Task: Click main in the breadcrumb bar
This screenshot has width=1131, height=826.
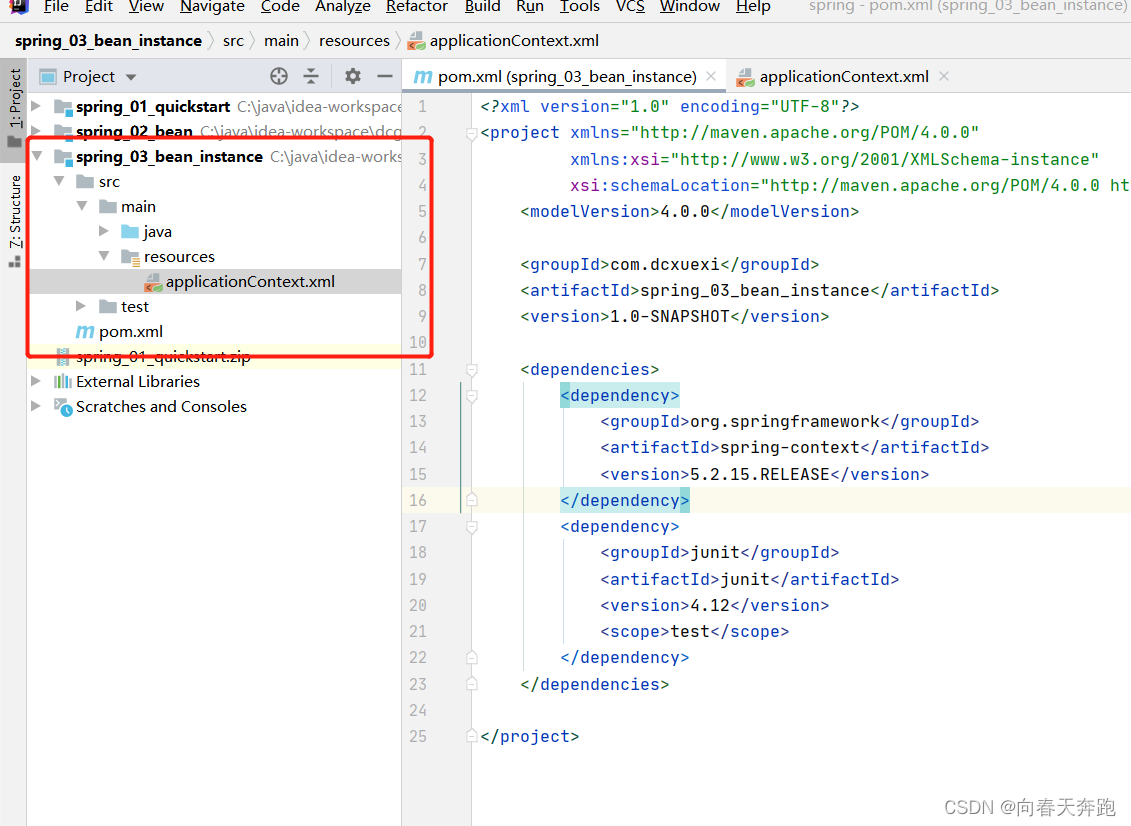Action: point(281,41)
